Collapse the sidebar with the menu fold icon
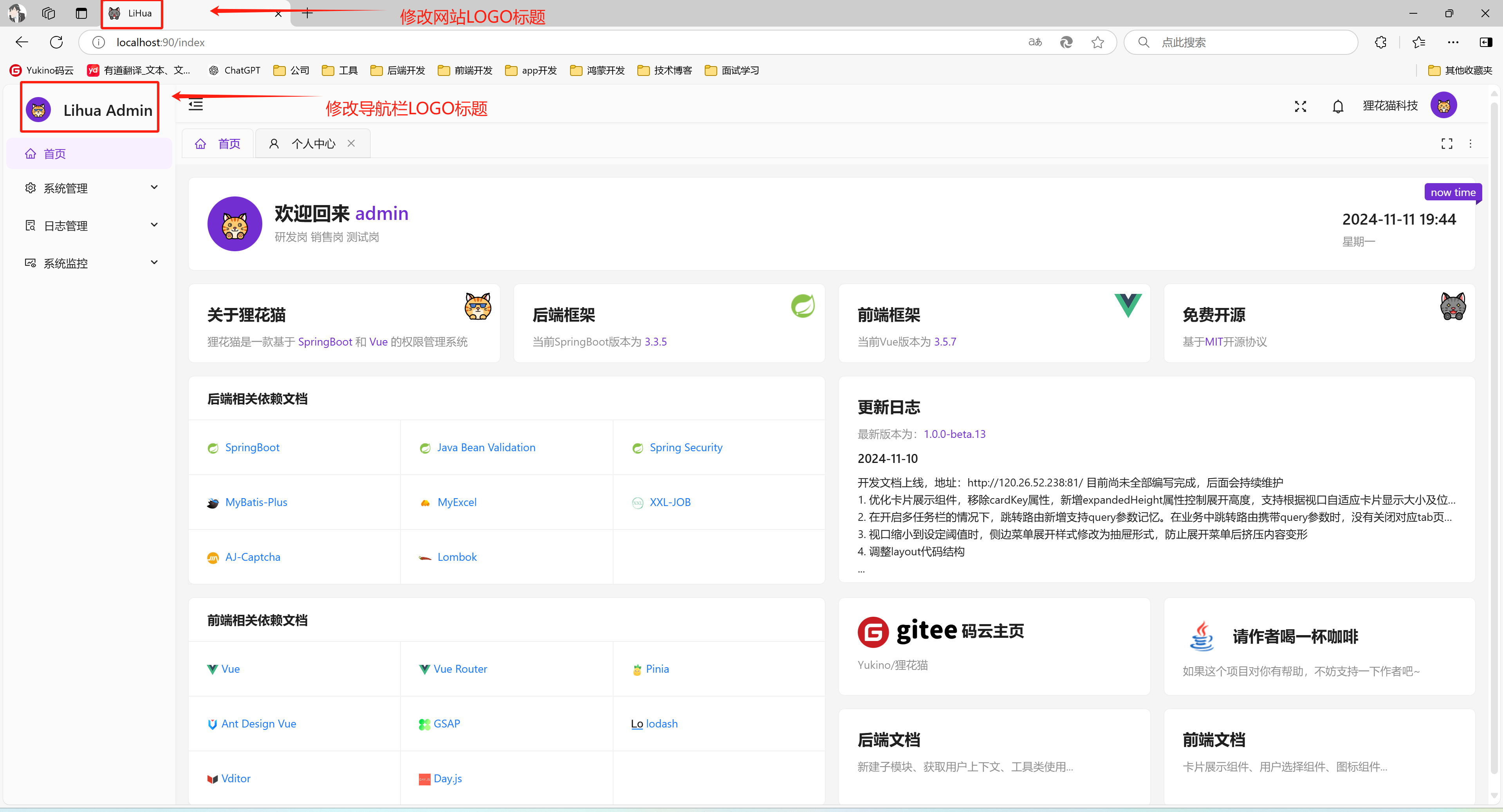Image resolution: width=1503 pixels, height=812 pixels. (195, 106)
